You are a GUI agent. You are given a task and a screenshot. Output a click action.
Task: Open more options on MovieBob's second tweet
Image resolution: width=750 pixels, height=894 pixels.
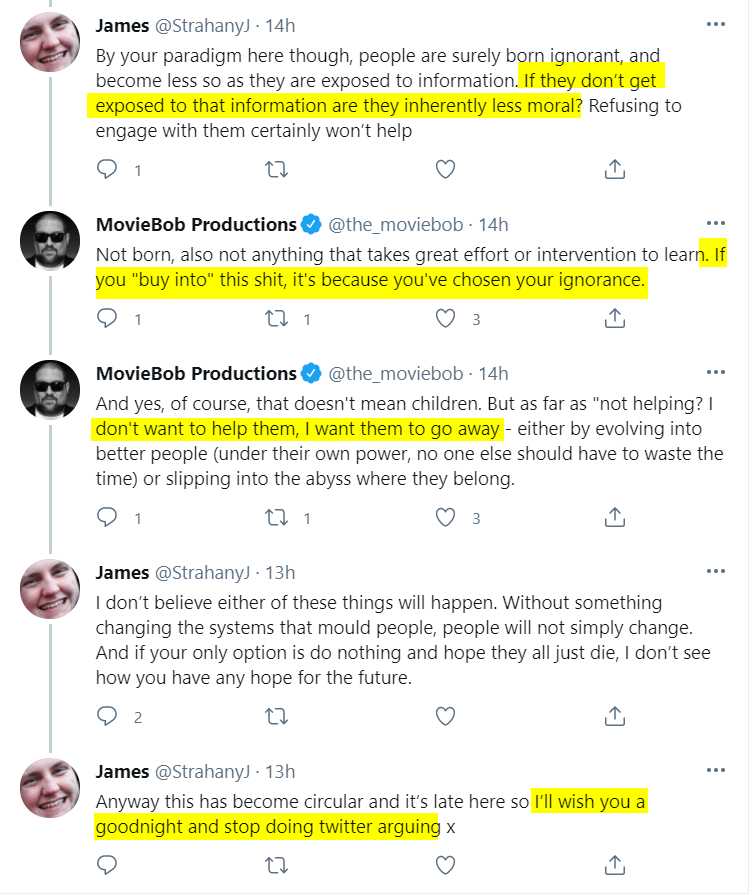(x=715, y=372)
